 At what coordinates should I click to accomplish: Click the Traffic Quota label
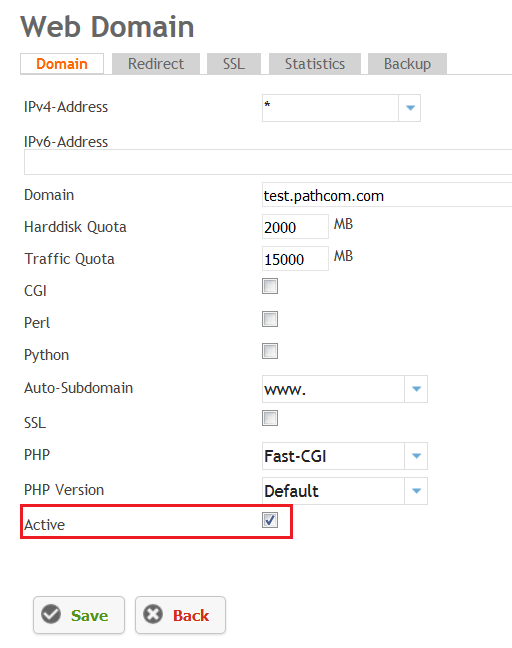tap(69, 259)
